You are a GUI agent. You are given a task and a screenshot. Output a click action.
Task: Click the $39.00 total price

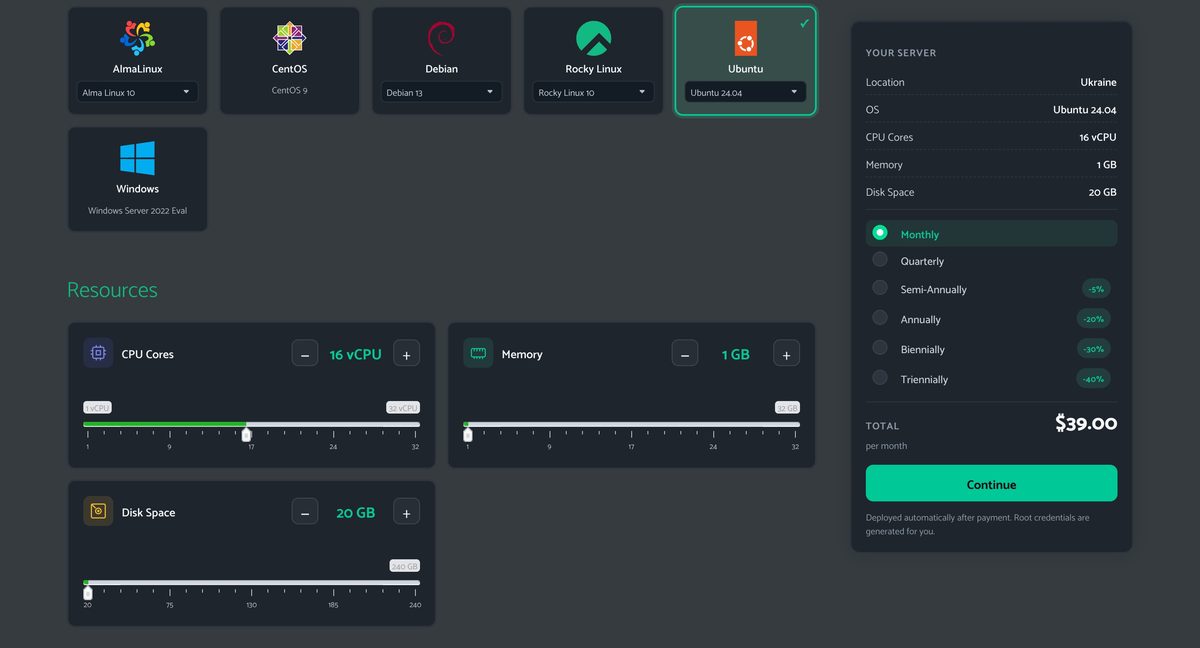[1086, 424]
